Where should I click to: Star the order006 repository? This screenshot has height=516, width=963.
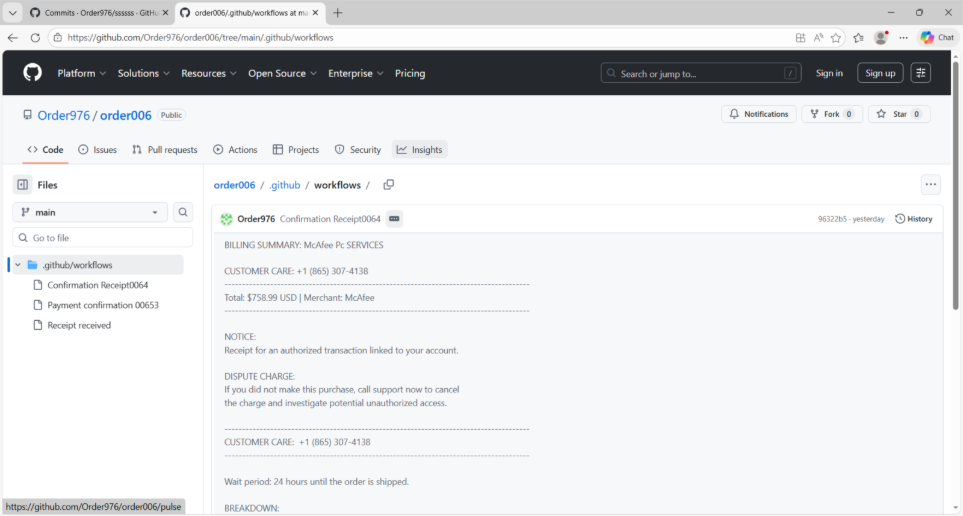[899, 114]
